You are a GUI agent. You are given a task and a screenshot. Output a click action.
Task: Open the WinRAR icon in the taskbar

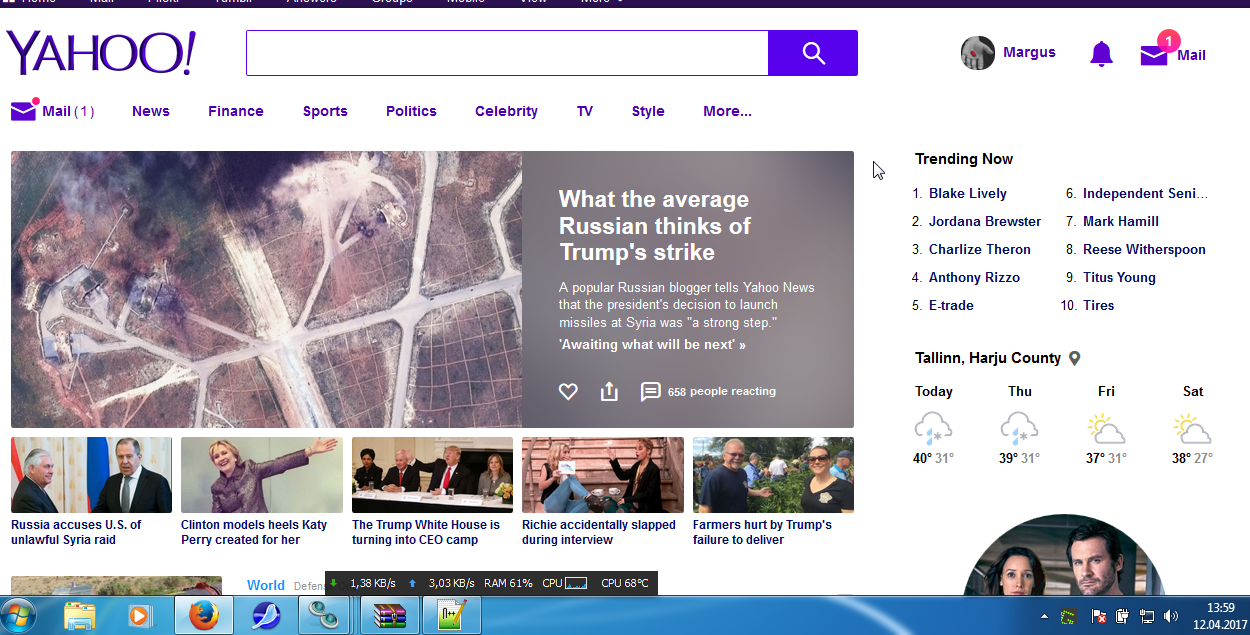tap(389, 616)
